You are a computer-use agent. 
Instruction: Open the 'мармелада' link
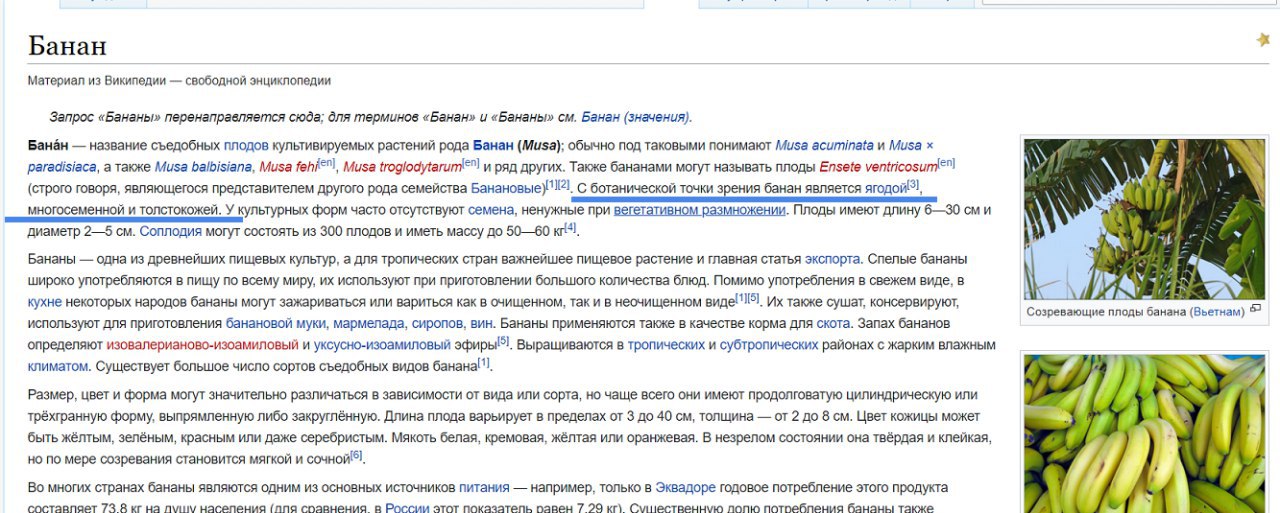367,323
